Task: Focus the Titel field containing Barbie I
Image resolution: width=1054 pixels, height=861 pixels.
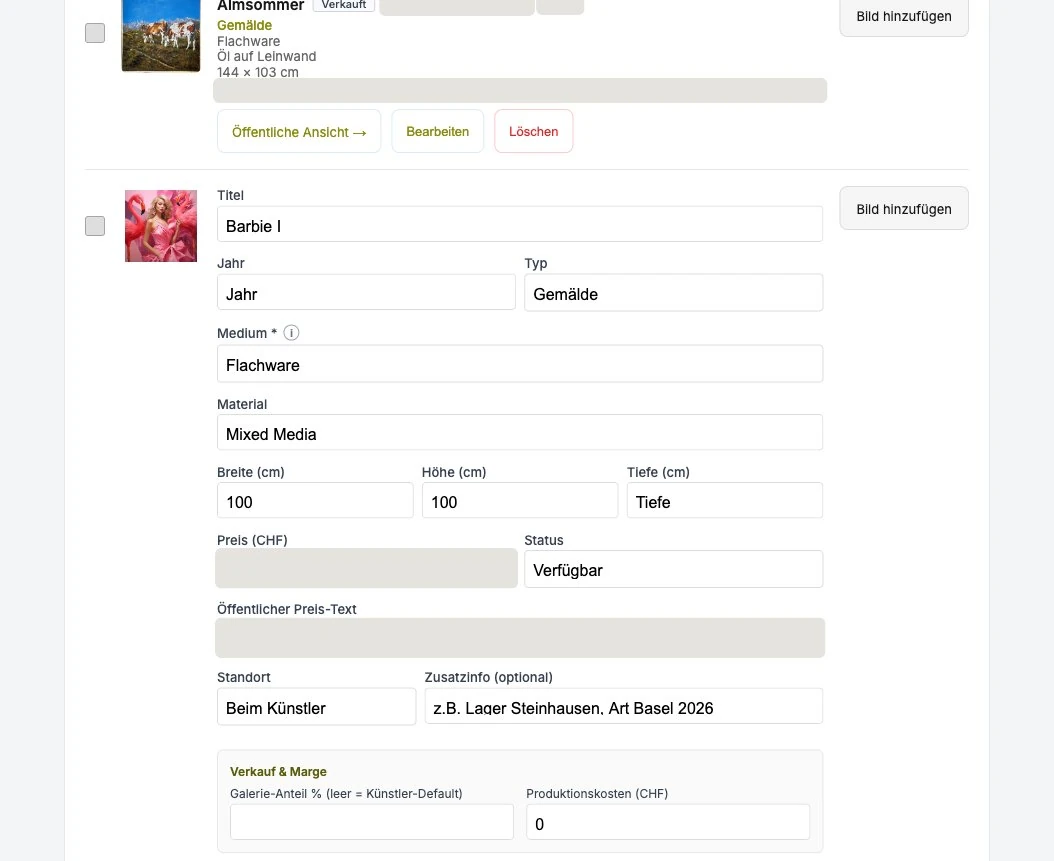Action: 520,224
